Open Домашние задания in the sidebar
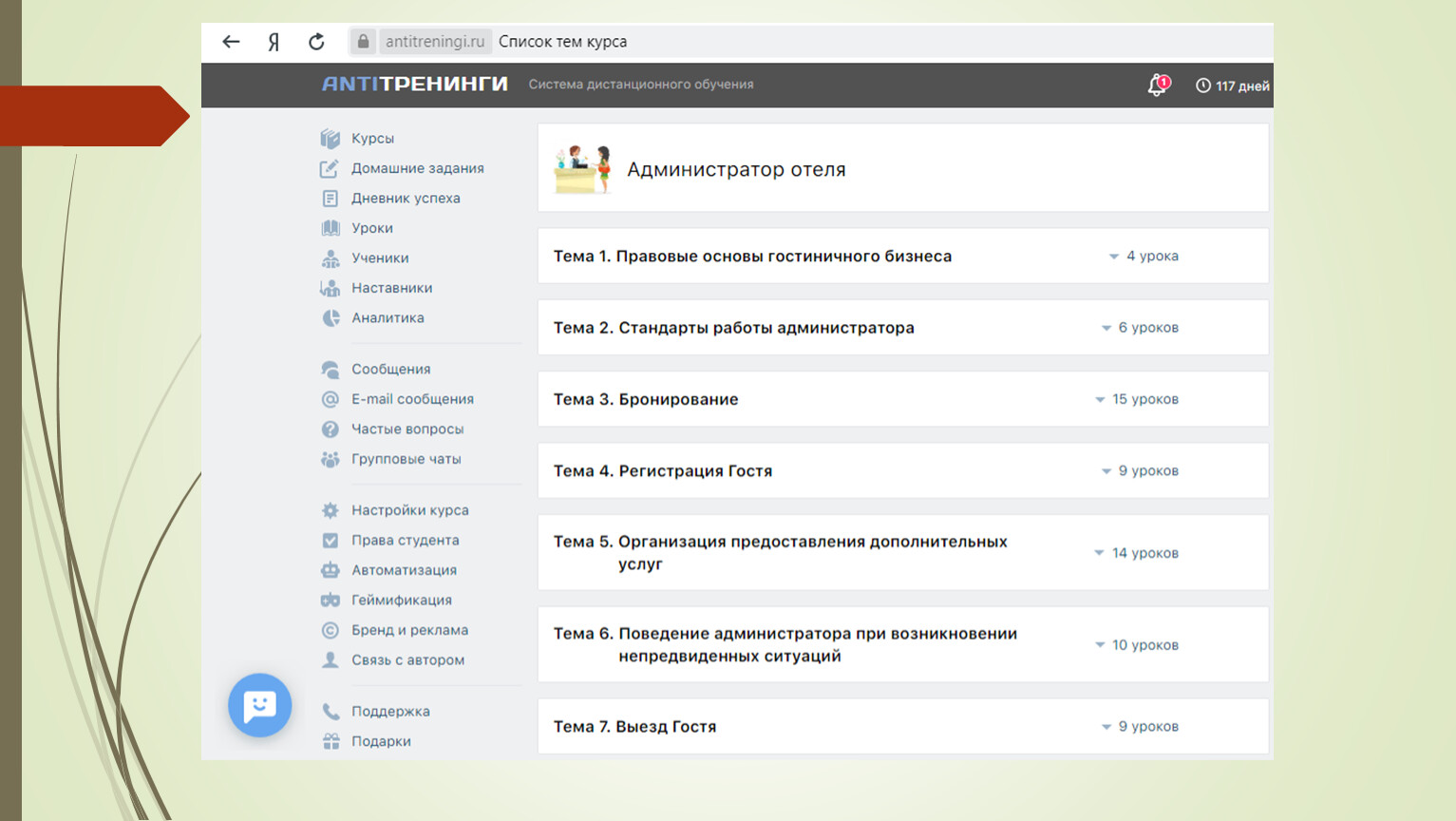 417,168
